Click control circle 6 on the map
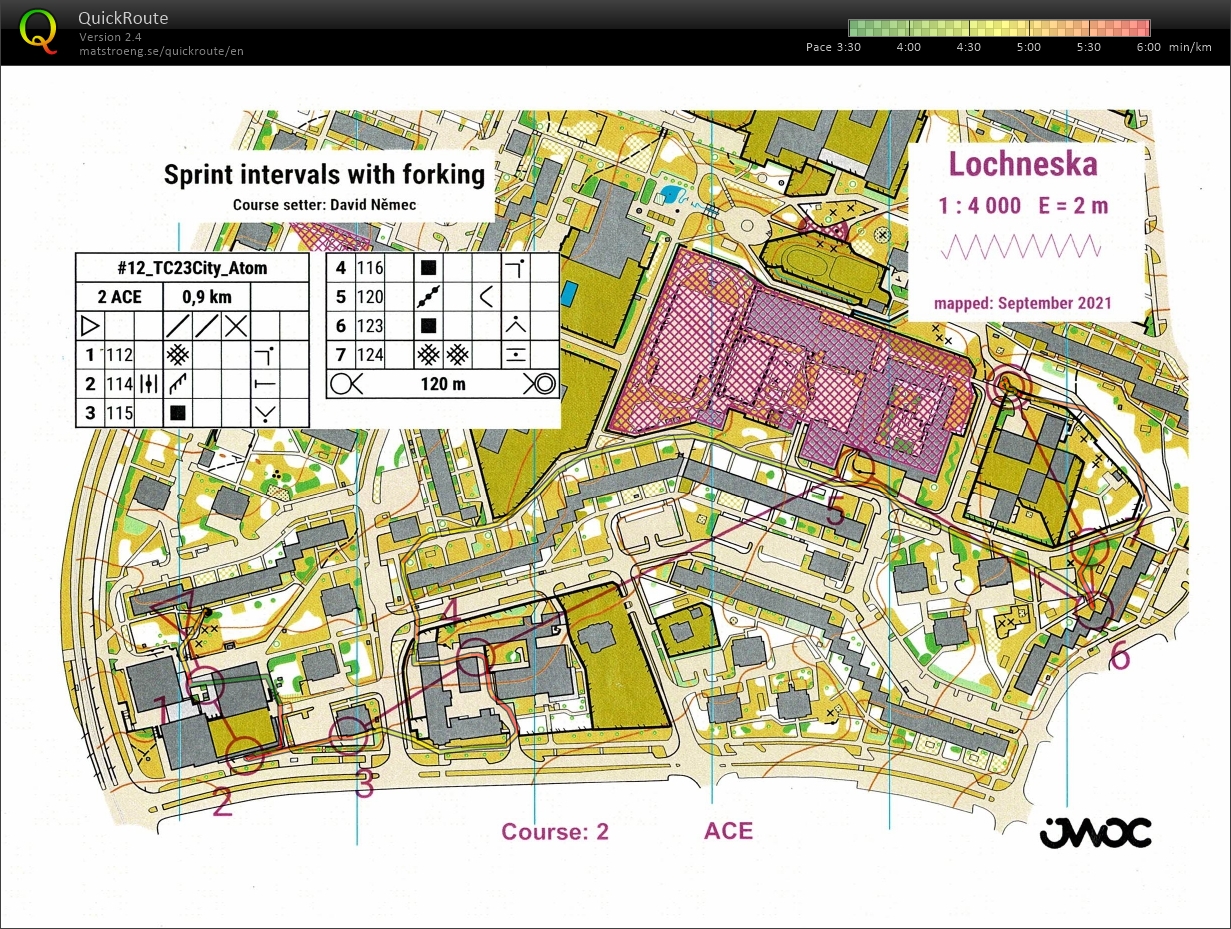 [1094, 609]
